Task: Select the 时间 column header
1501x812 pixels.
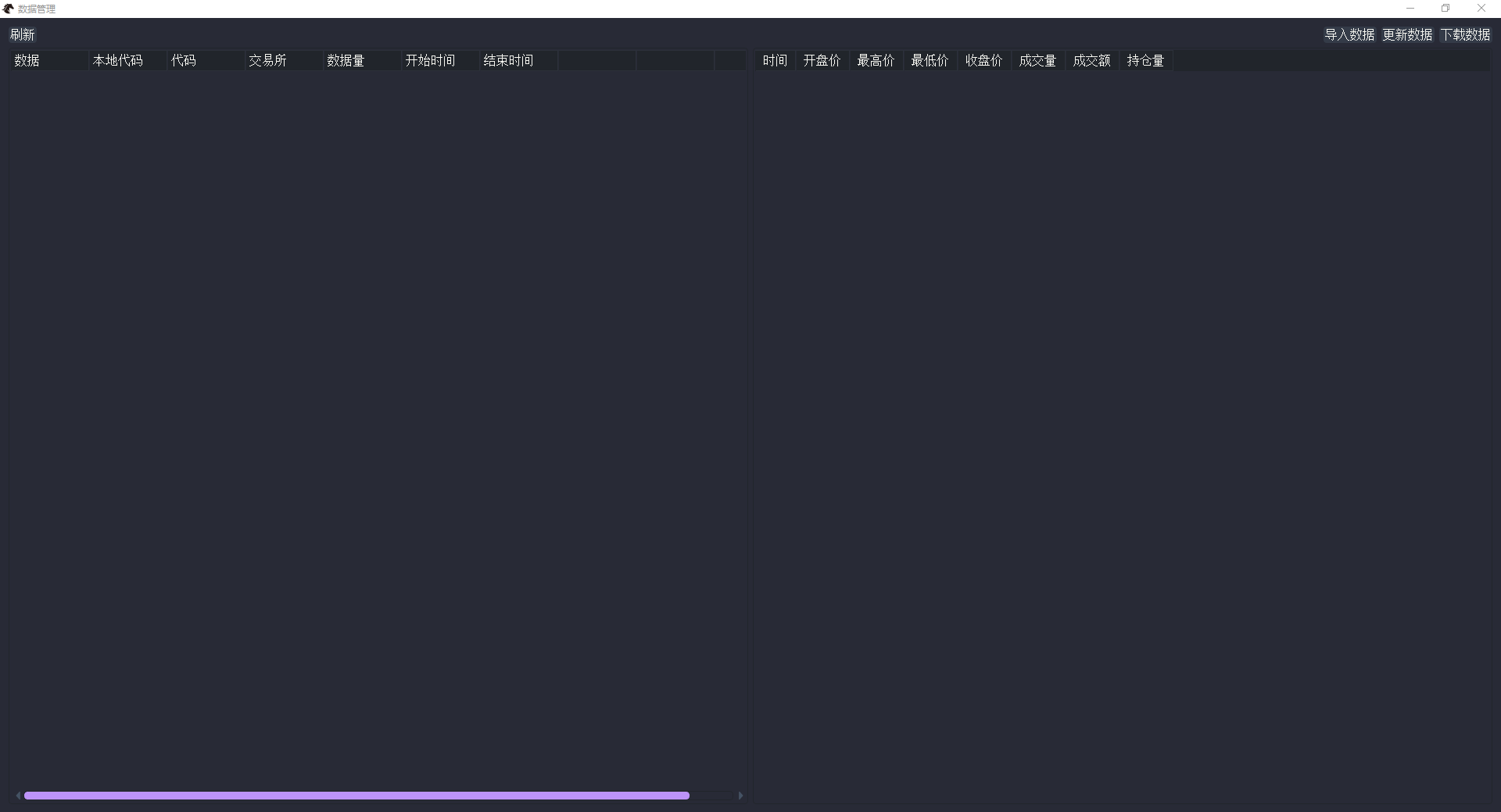Action: tap(775, 61)
